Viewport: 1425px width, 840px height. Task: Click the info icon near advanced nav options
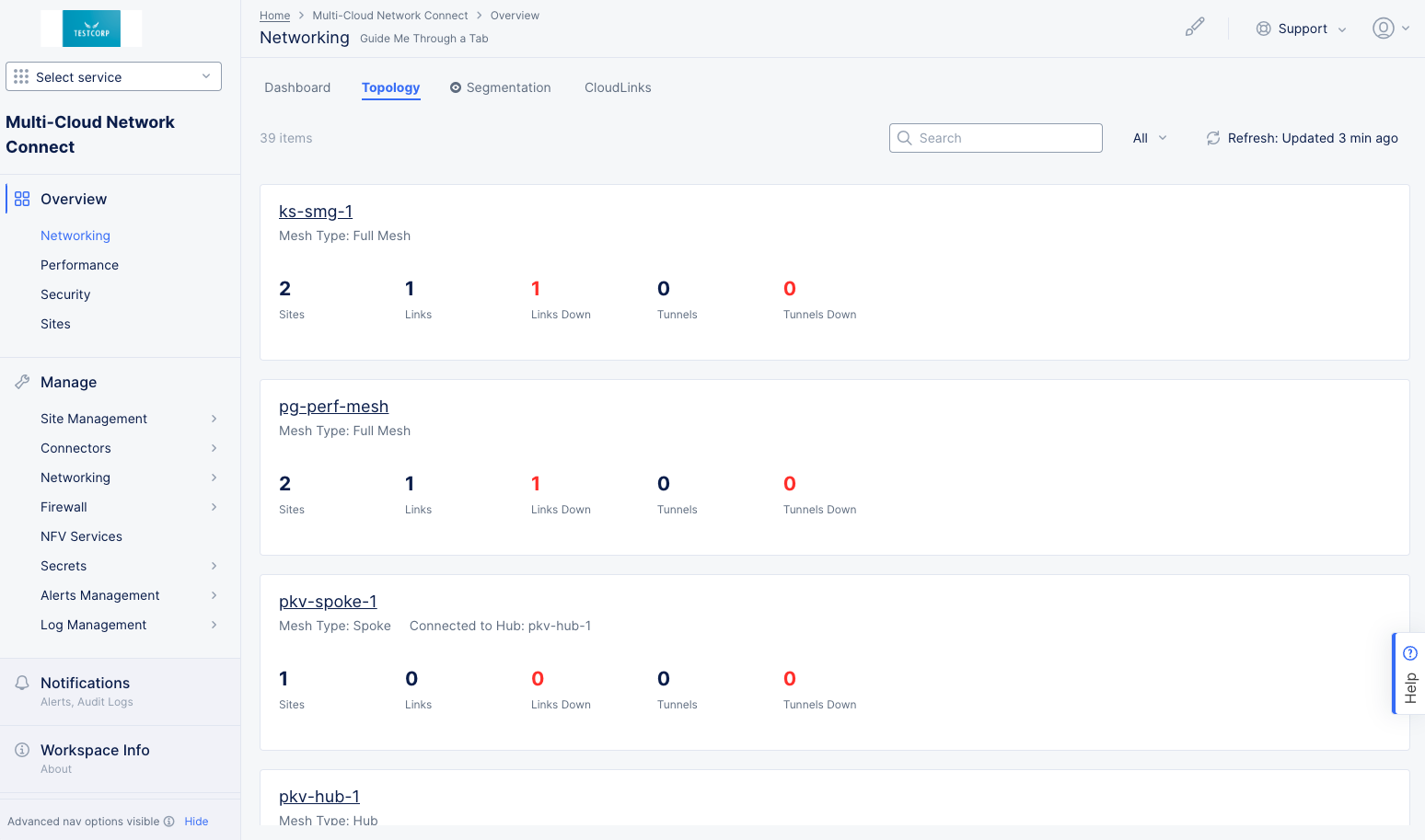[x=168, y=822]
